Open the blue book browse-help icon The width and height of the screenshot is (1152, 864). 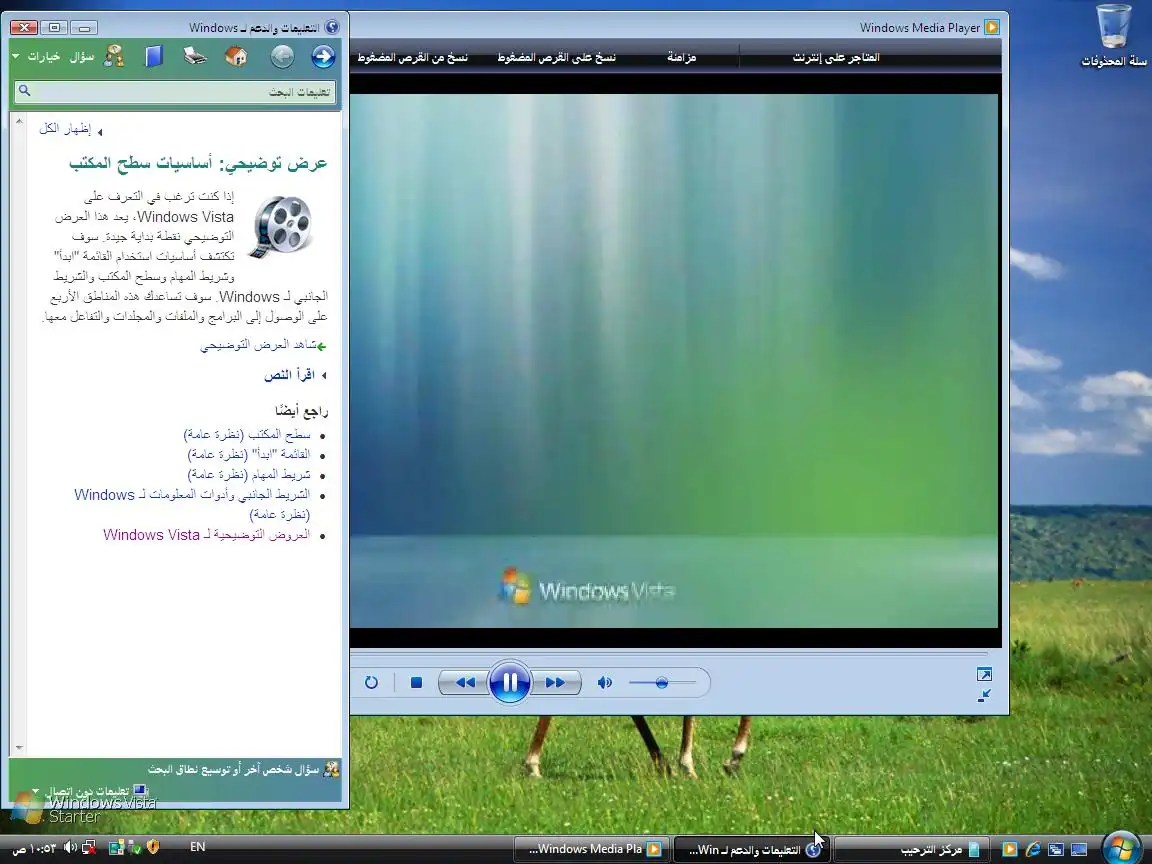coord(154,57)
